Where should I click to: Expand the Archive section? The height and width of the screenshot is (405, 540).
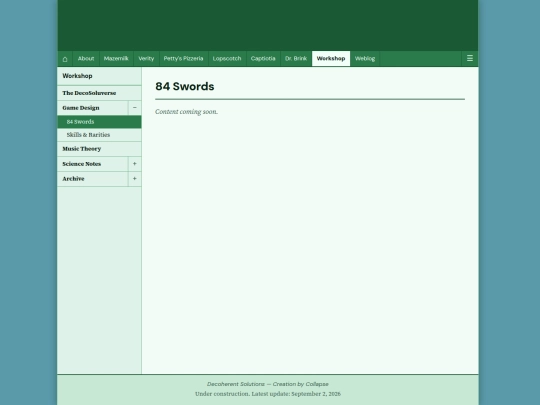(x=135, y=179)
